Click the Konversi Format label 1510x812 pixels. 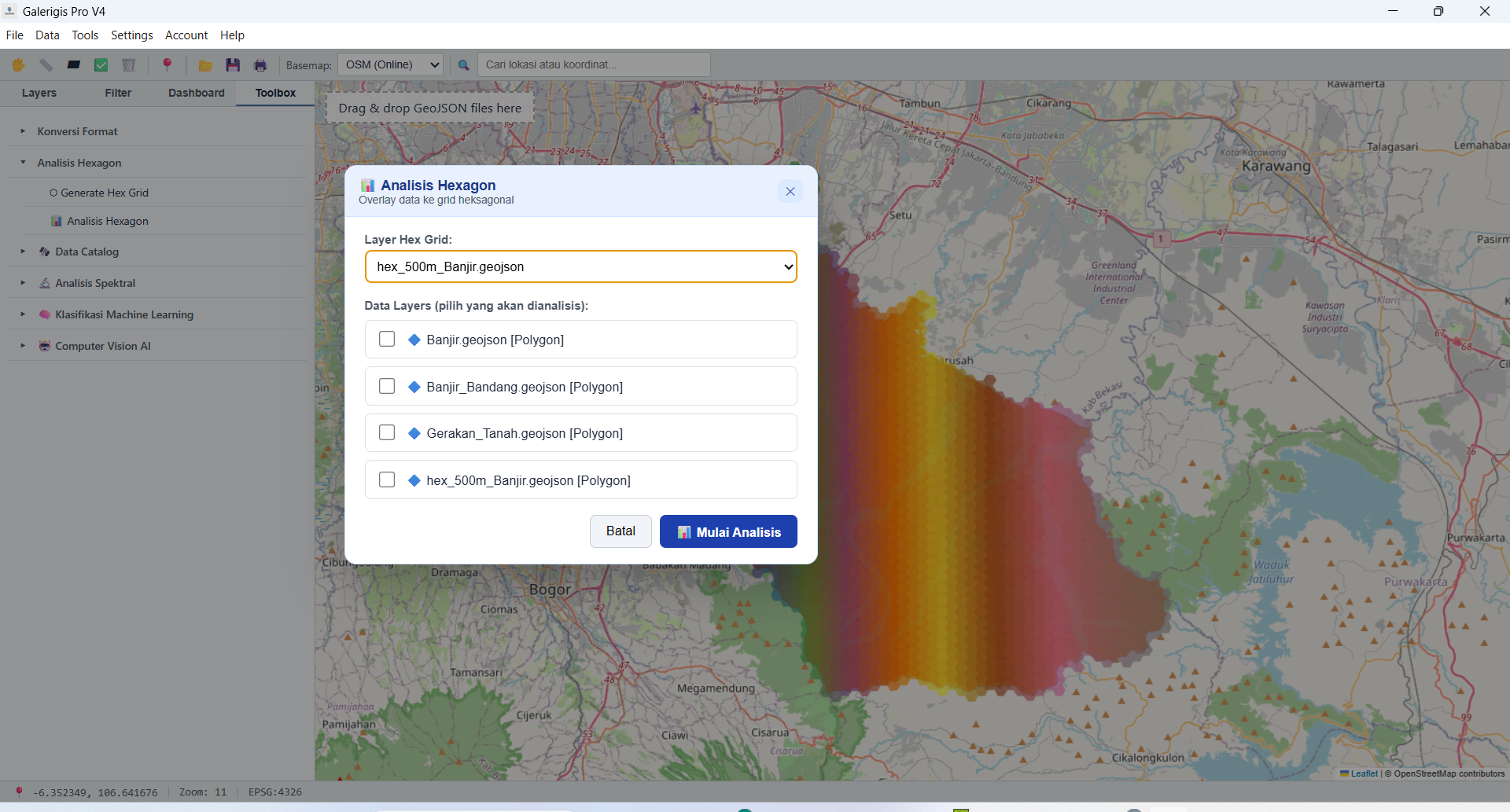77,131
